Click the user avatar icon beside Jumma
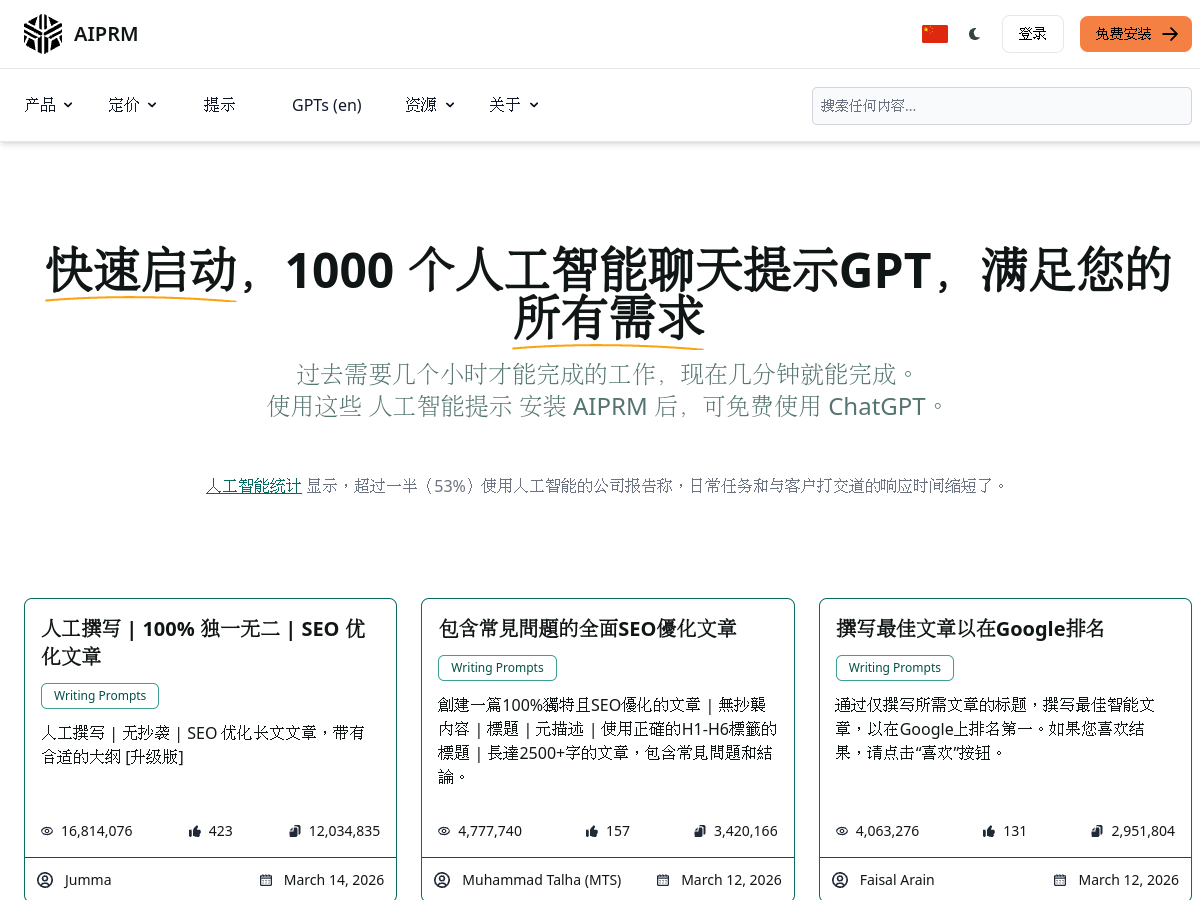This screenshot has height=900, width=1200. click(45, 880)
